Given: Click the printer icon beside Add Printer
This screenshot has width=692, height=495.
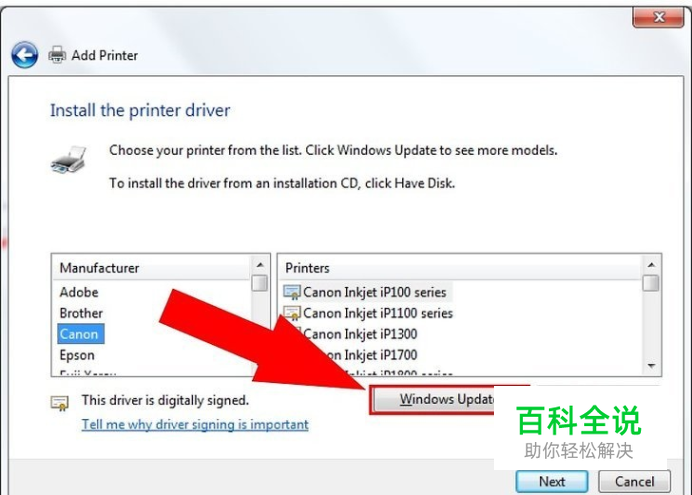Looking at the screenshot, I should click(x=57, y=55).
